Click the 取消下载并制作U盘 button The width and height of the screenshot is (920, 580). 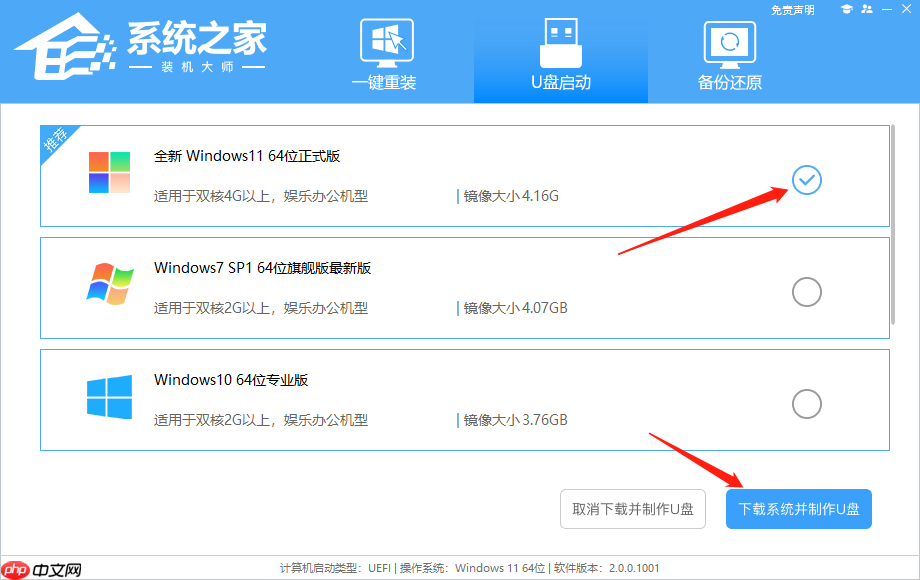[632, 509]
